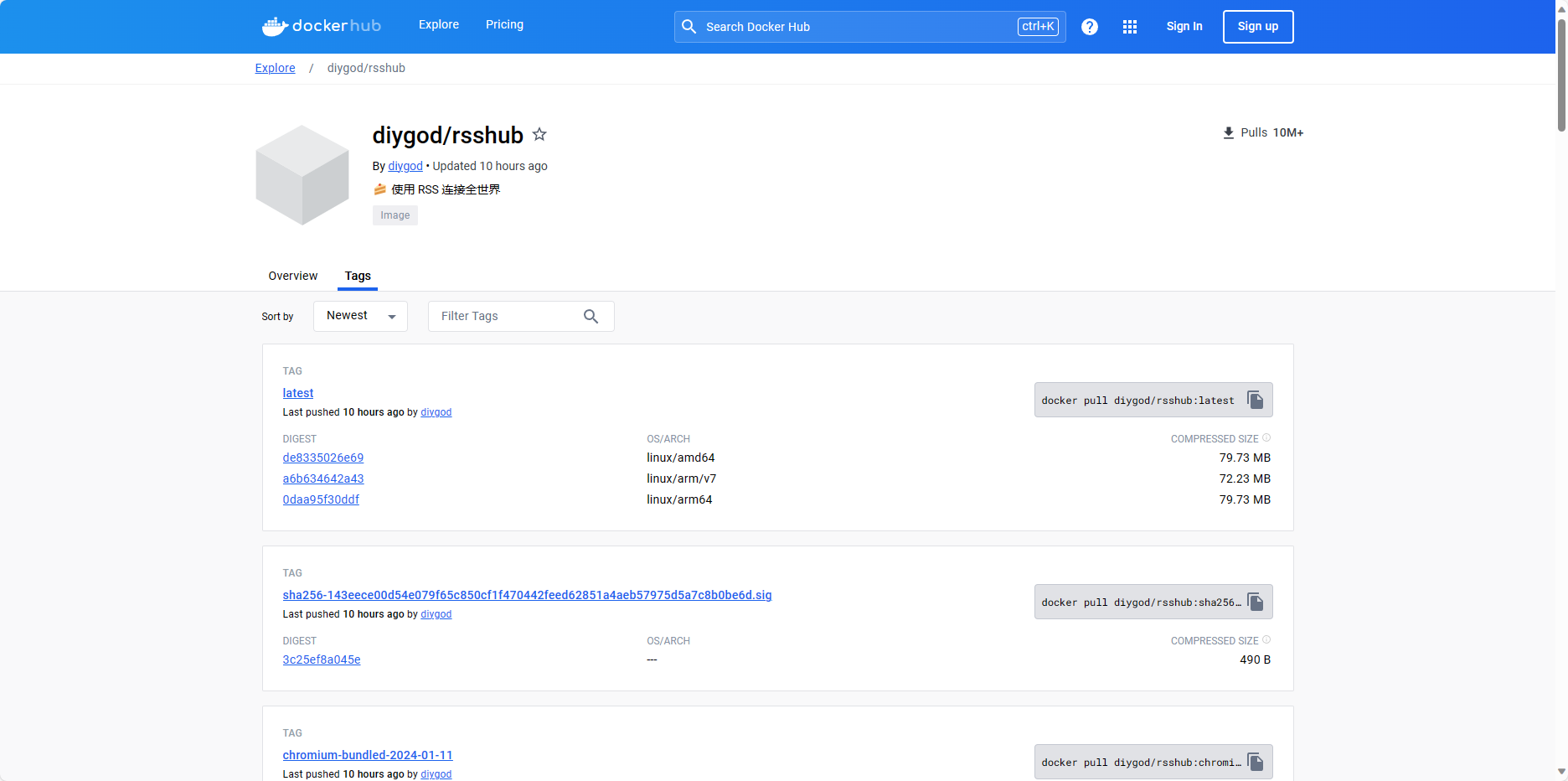Screen dimensions: 1568x781
Task: Click the linux/arm64 architecture entry
Action: [679, 499]
